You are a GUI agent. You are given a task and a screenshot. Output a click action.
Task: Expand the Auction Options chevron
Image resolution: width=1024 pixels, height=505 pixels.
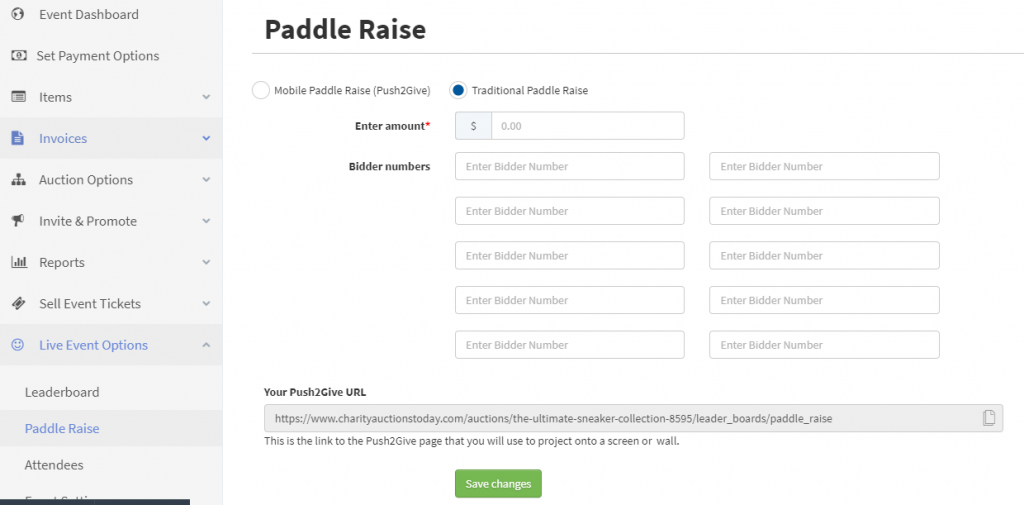point(206,180)
